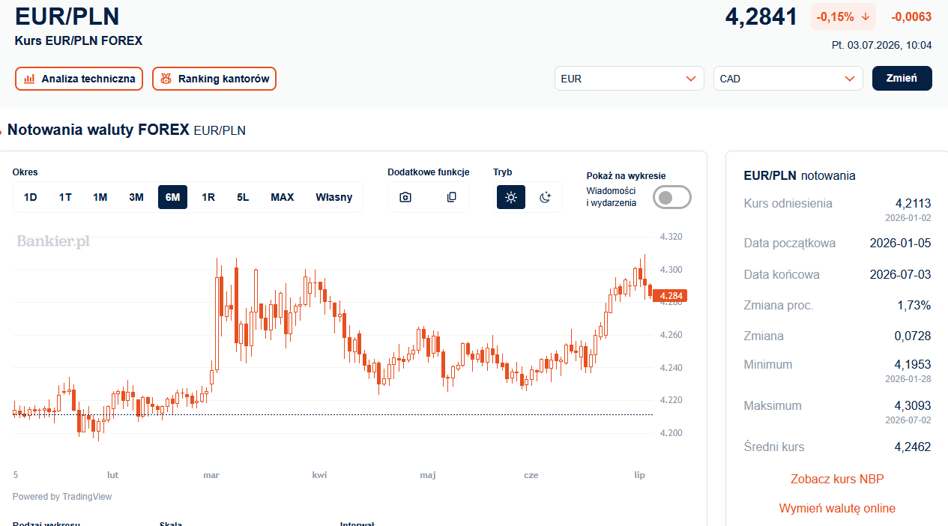Click the 4.284 current price label on chart

click(670, 296)
